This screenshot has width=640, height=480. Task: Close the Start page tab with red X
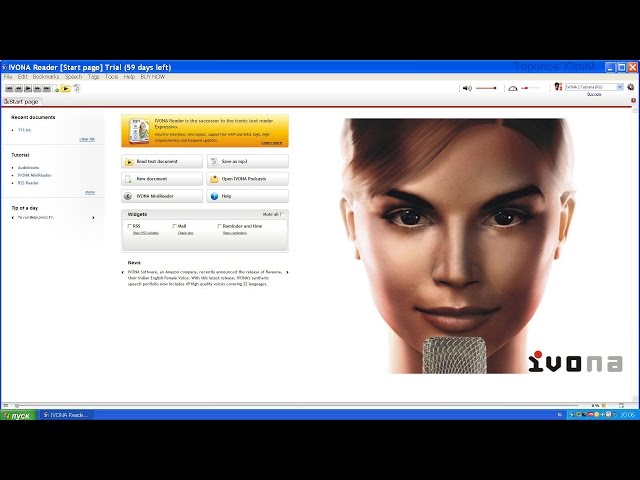tap(633, 100)
